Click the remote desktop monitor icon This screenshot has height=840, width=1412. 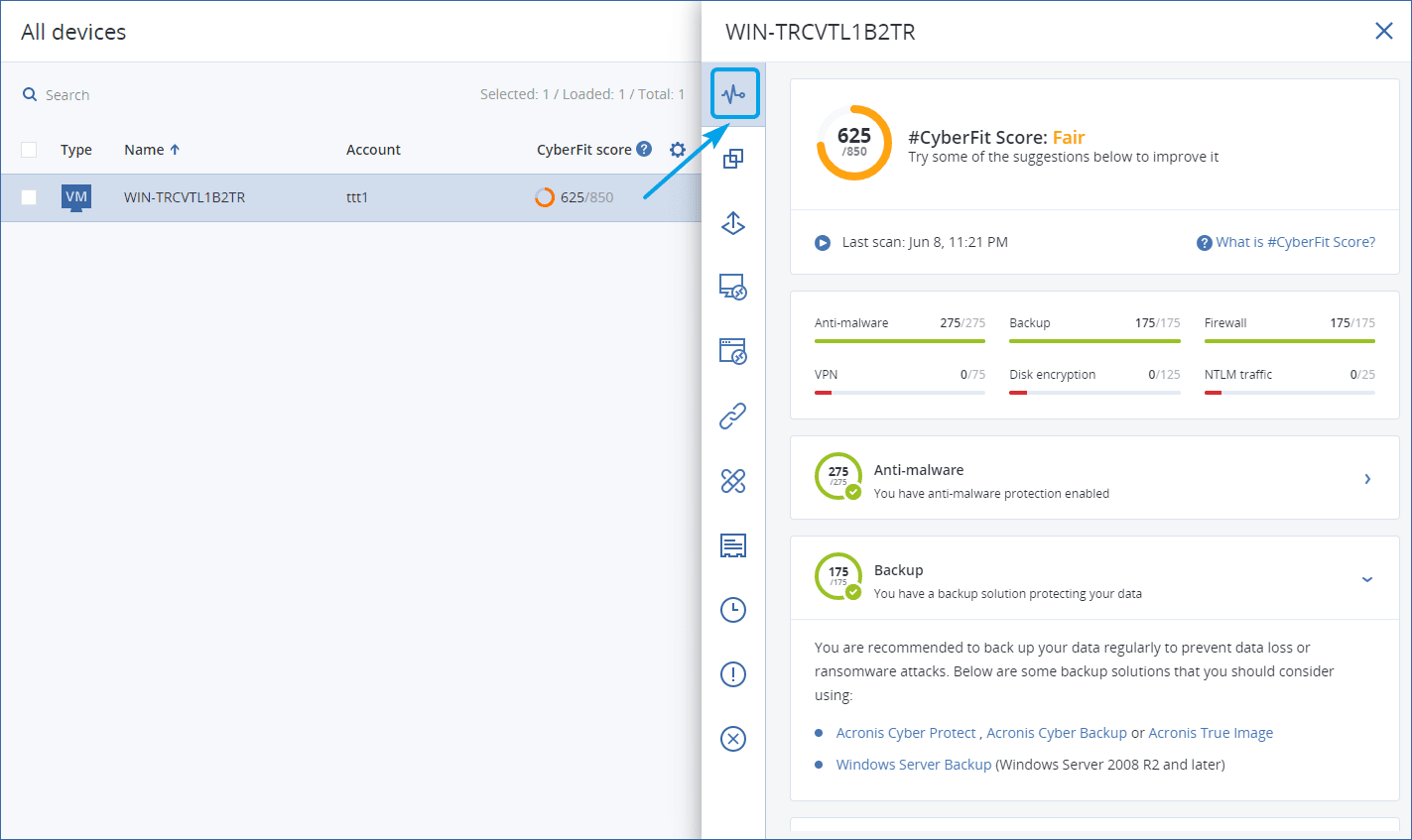pyautogui.click(x=733, y=288)
